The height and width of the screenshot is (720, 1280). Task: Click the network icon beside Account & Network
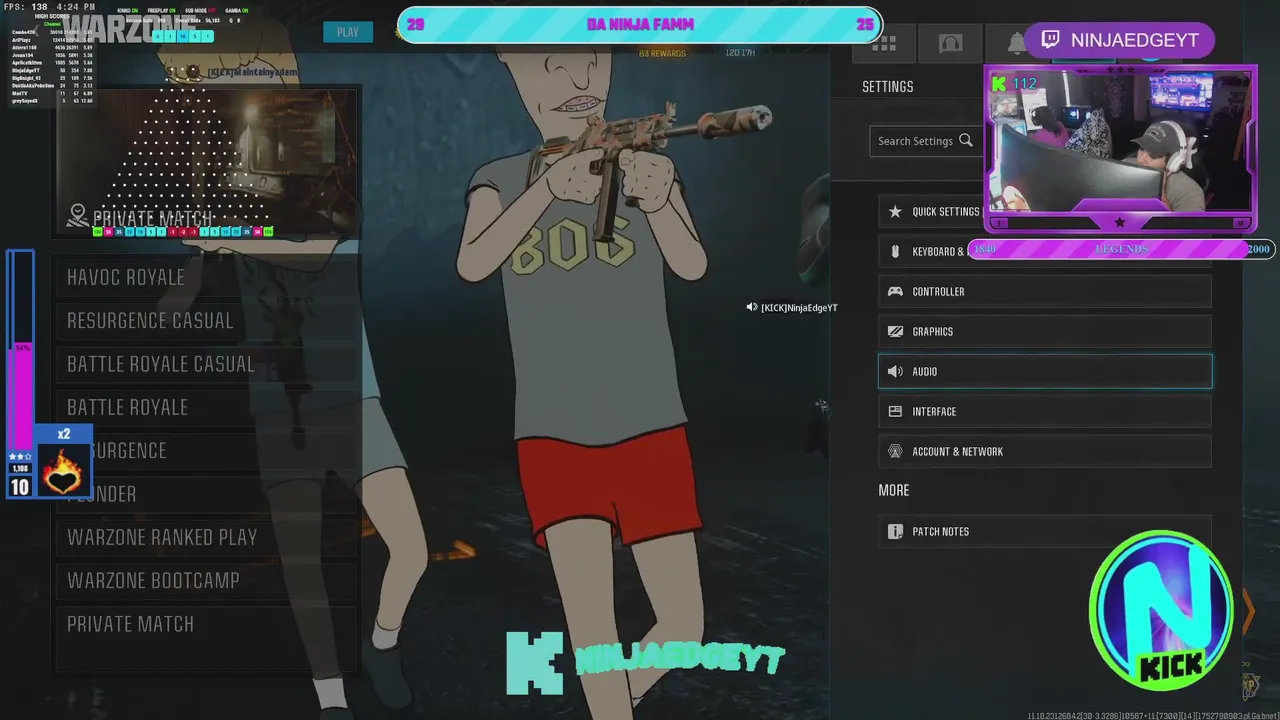895,452
